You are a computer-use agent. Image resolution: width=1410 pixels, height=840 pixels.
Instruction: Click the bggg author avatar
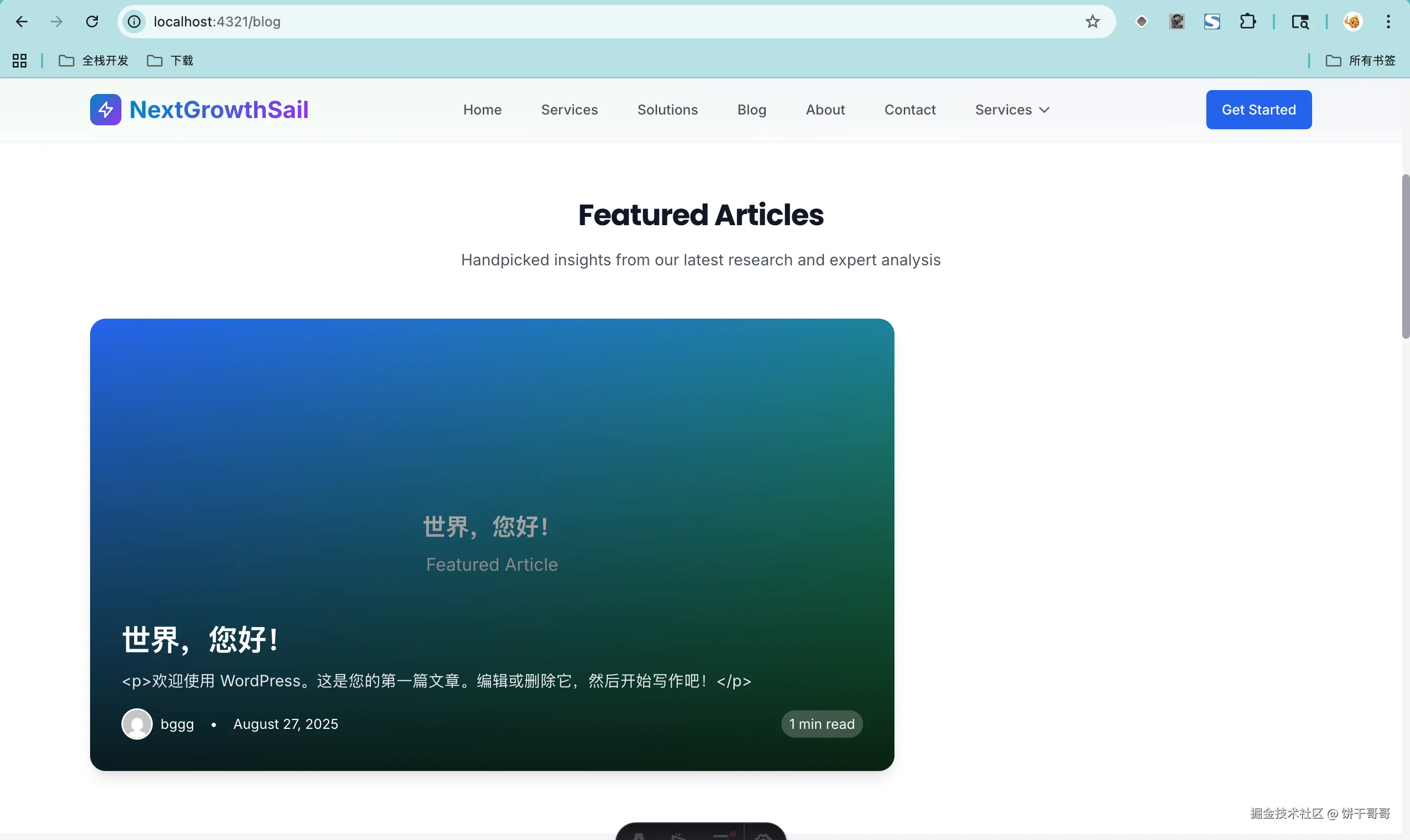(137, 723)
